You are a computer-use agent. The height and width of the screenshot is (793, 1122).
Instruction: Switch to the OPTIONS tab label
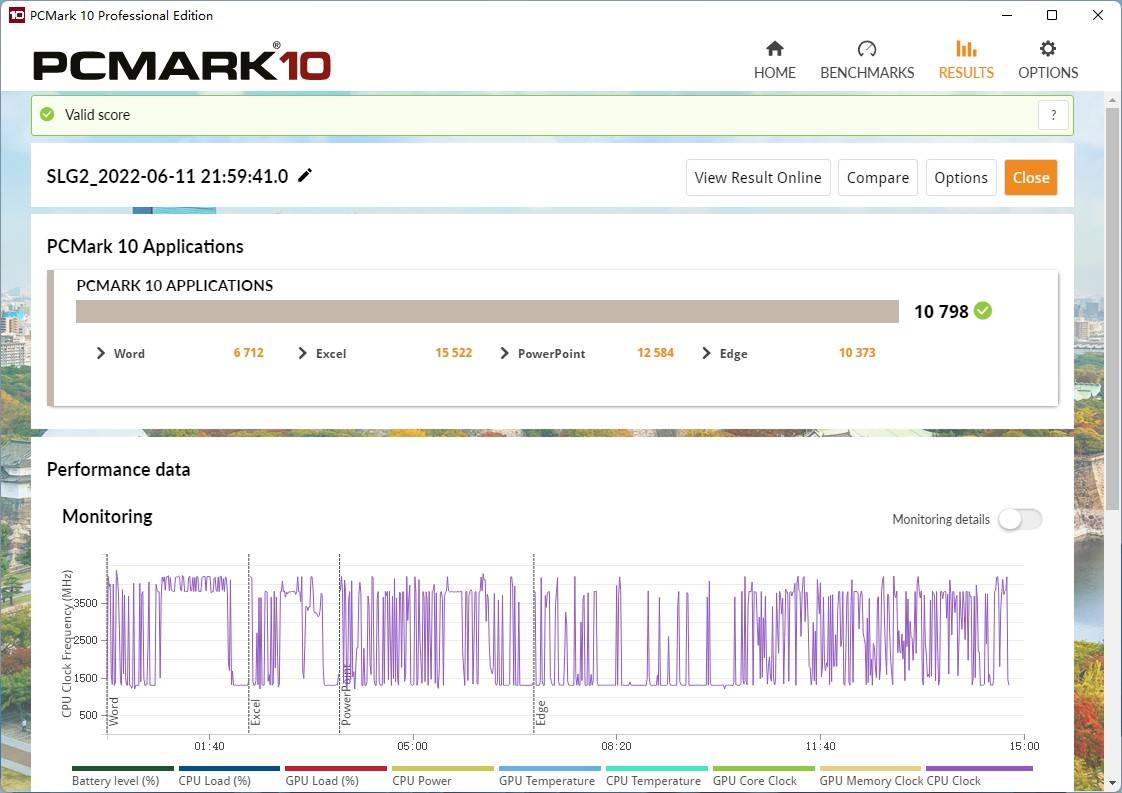(x=1048, y=73)
